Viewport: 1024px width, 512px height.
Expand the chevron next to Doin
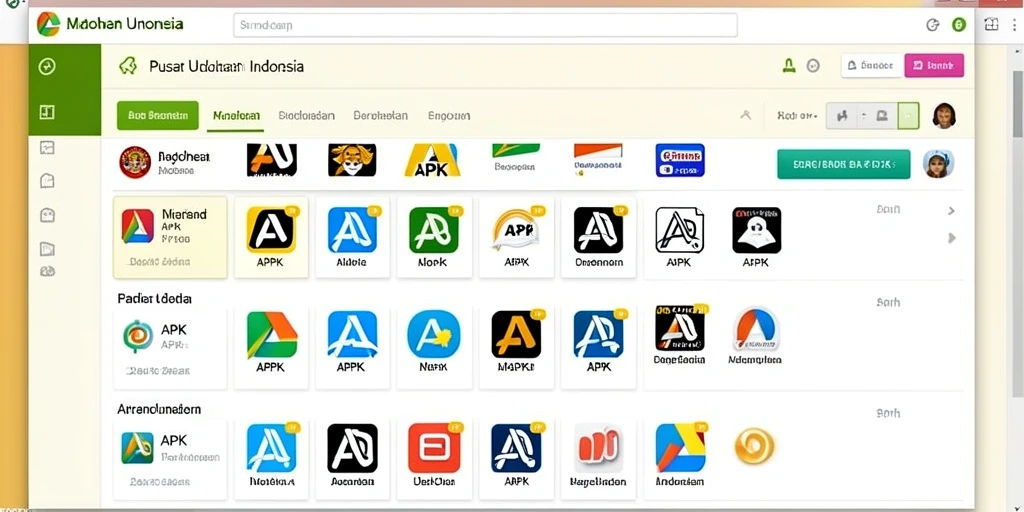952,210
